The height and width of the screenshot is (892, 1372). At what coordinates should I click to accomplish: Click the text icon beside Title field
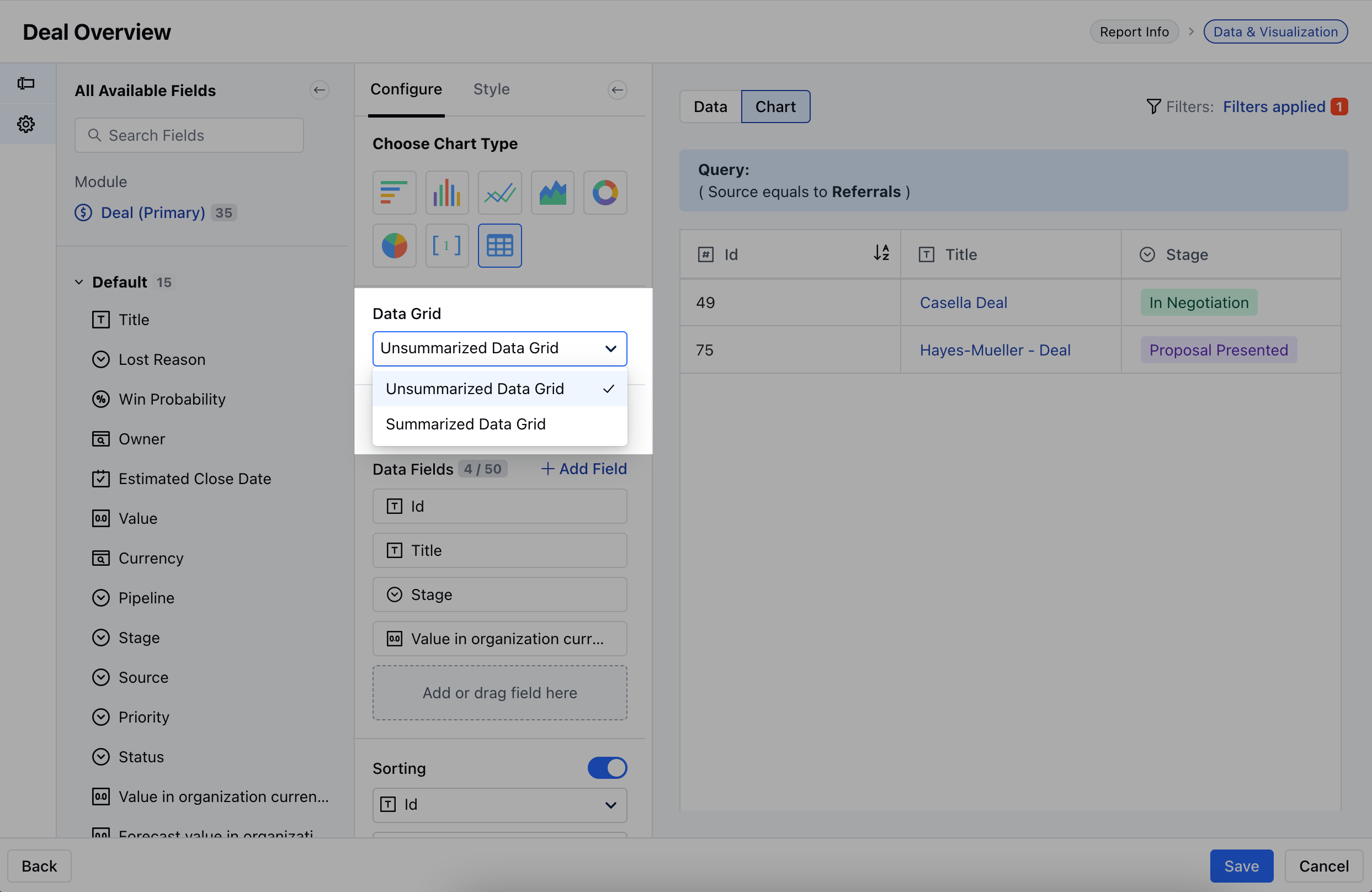[x=101, y=320]
